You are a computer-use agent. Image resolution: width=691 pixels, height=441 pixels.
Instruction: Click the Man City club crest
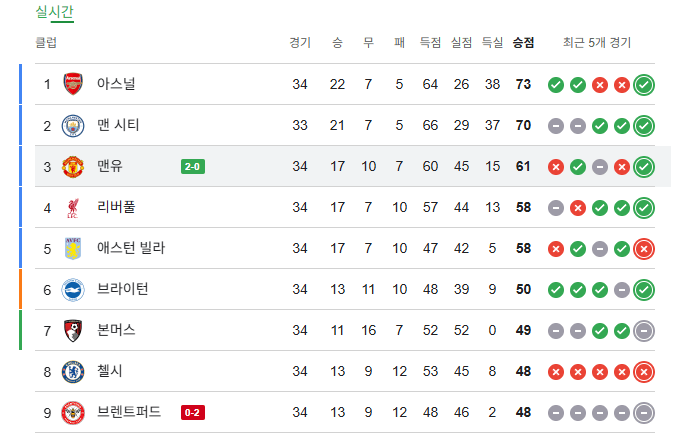(73, 125)
